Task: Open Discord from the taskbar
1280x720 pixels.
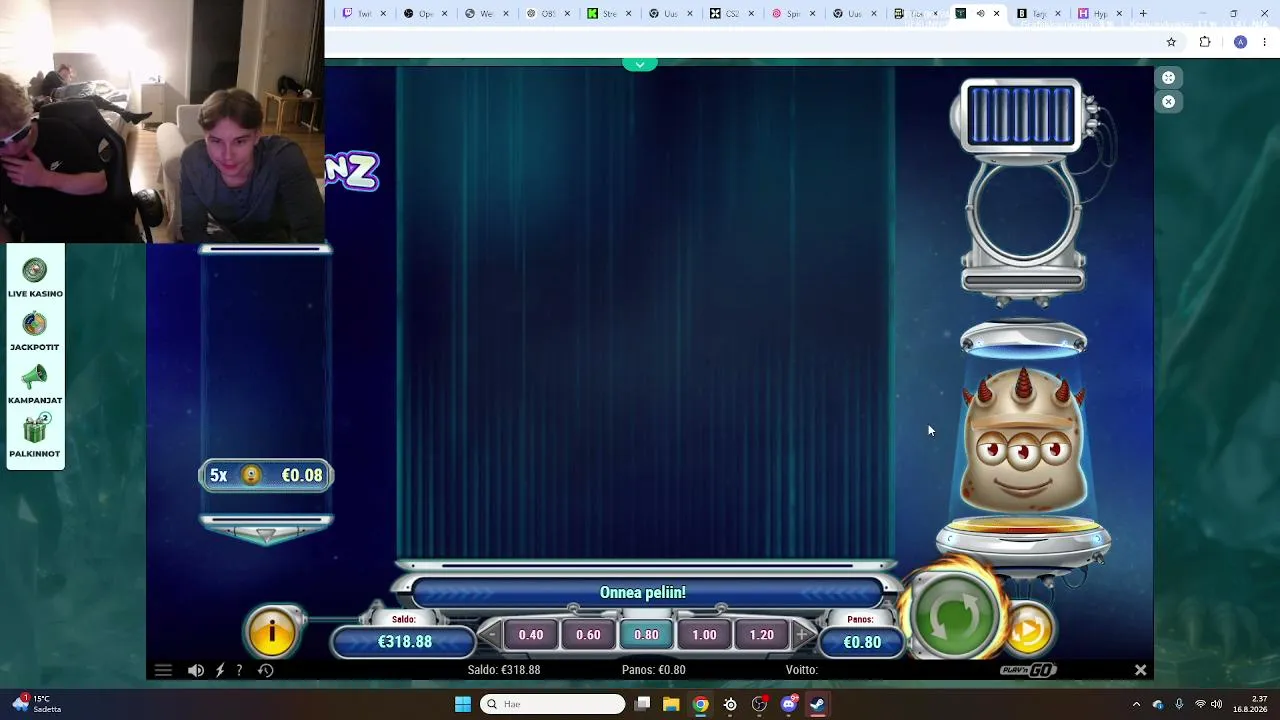Action: pos(789,704)
